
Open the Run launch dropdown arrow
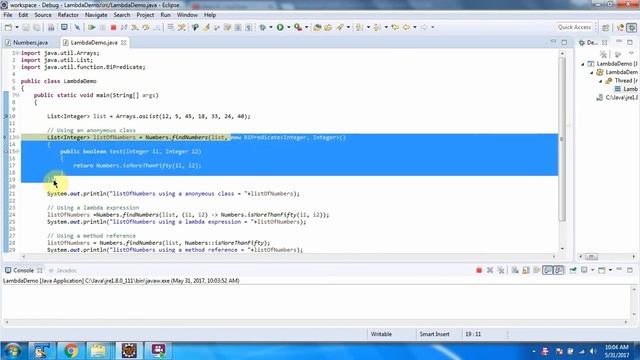pyautogui.click(x=288, y=27)
